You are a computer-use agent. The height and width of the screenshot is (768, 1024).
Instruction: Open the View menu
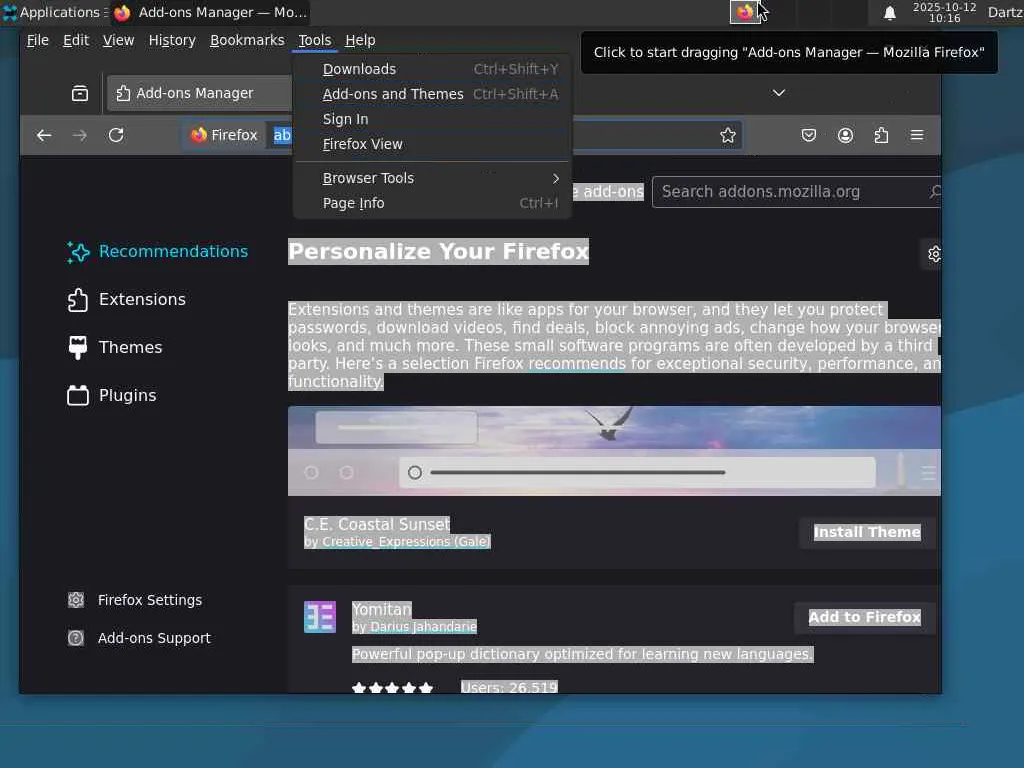(x=118, y=40)
